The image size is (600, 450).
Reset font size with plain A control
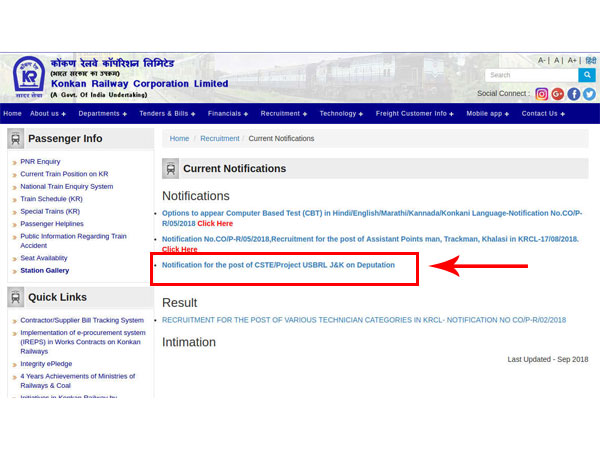click(x=557, y=60)
